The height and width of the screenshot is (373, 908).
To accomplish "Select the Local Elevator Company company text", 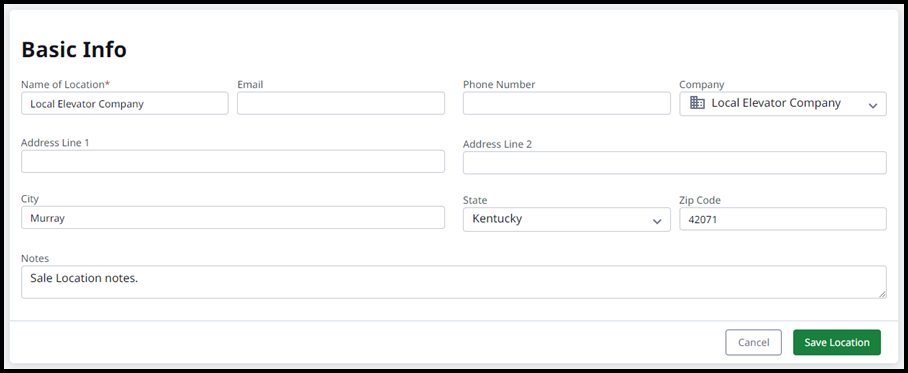I will click(x=776, y=103).
